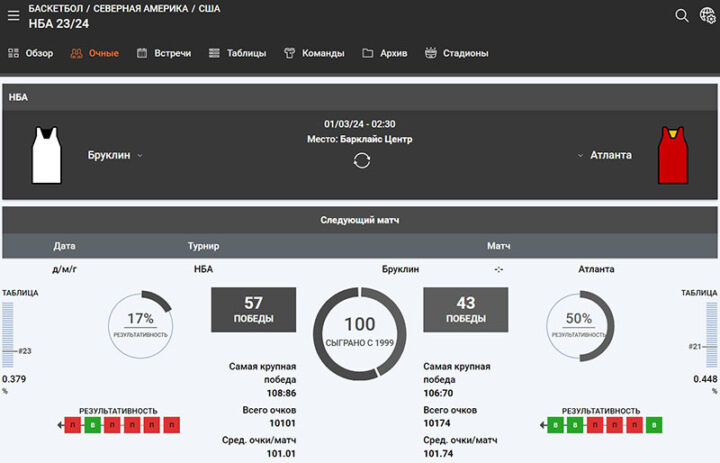Click the Баскетбол breadcrumb link

click(57, 8)
